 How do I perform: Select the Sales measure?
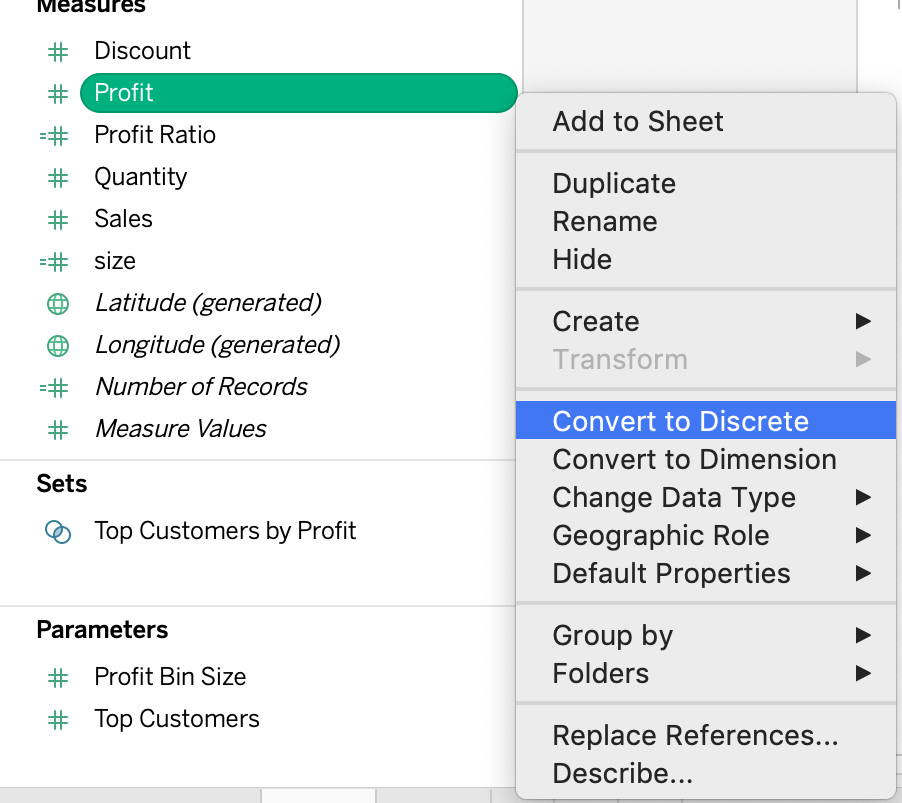(123, 219)
